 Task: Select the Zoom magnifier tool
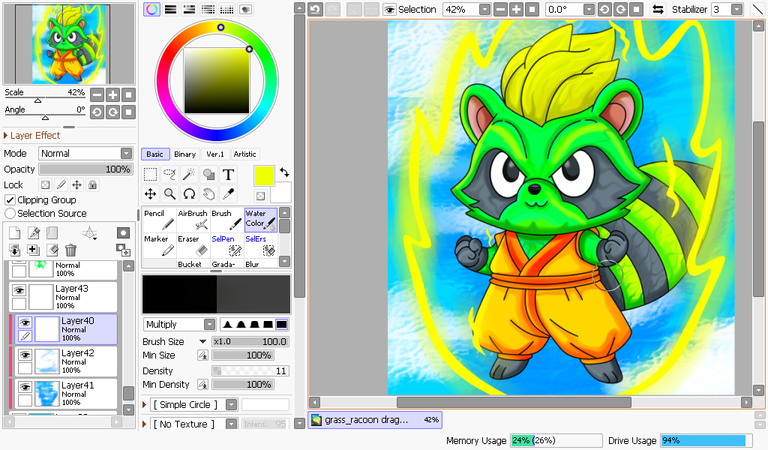[x=169, y=194]
